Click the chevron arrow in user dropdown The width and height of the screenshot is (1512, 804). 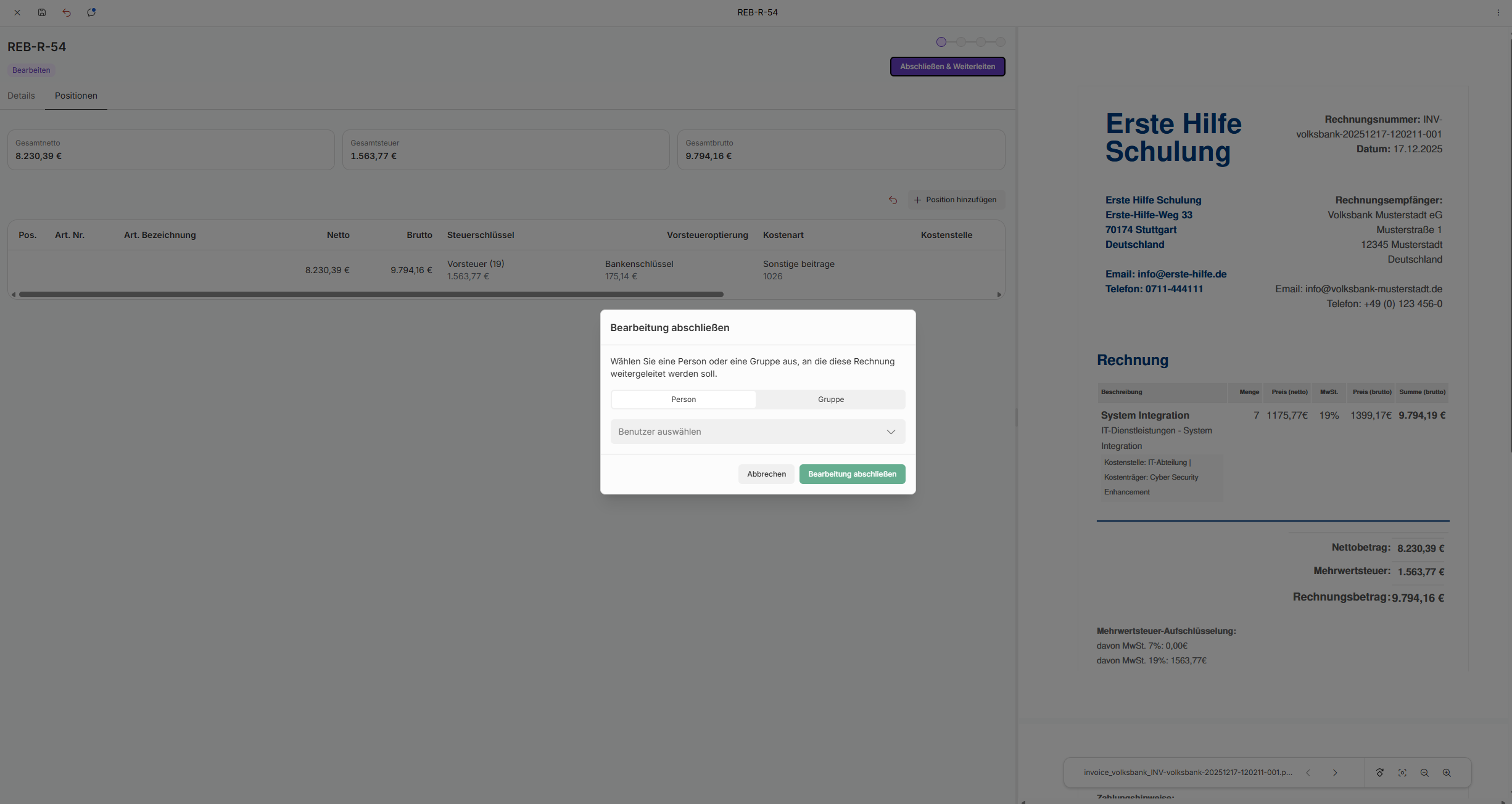point(891,432)
